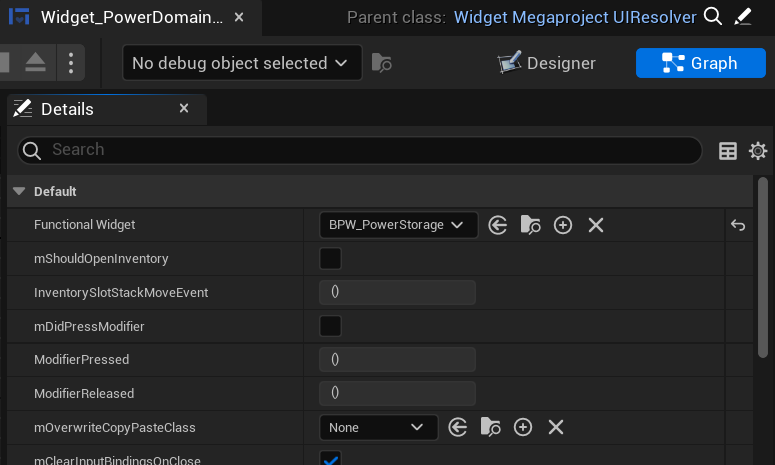Close the Widget_PowerDomain tab
Viewport: 775px width, 465px height.
239,17
